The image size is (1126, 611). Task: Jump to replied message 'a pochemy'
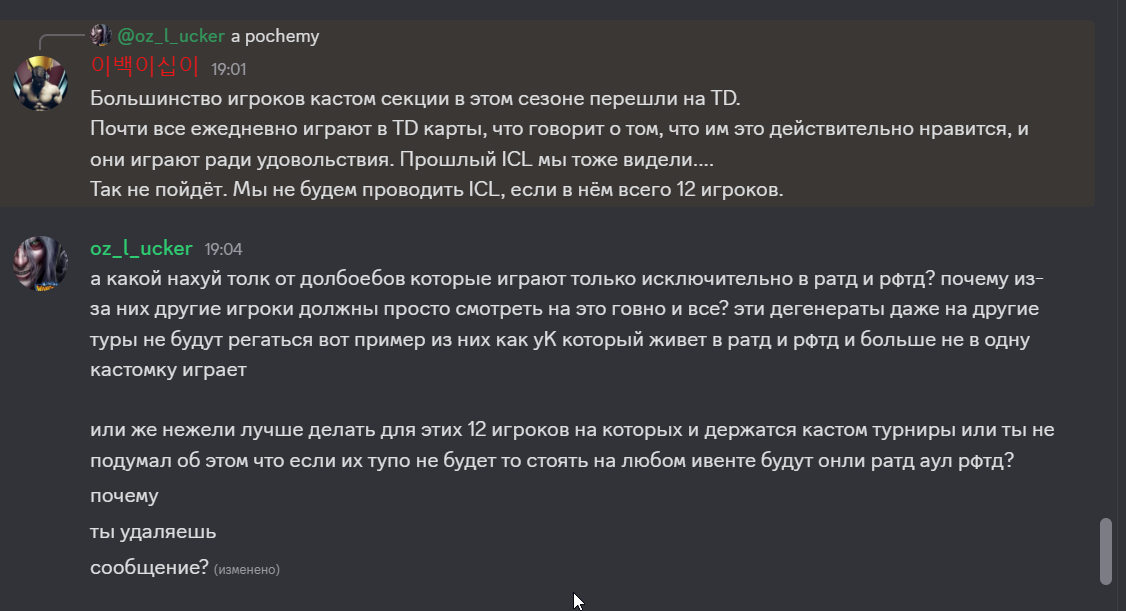[x=275, y=36]
